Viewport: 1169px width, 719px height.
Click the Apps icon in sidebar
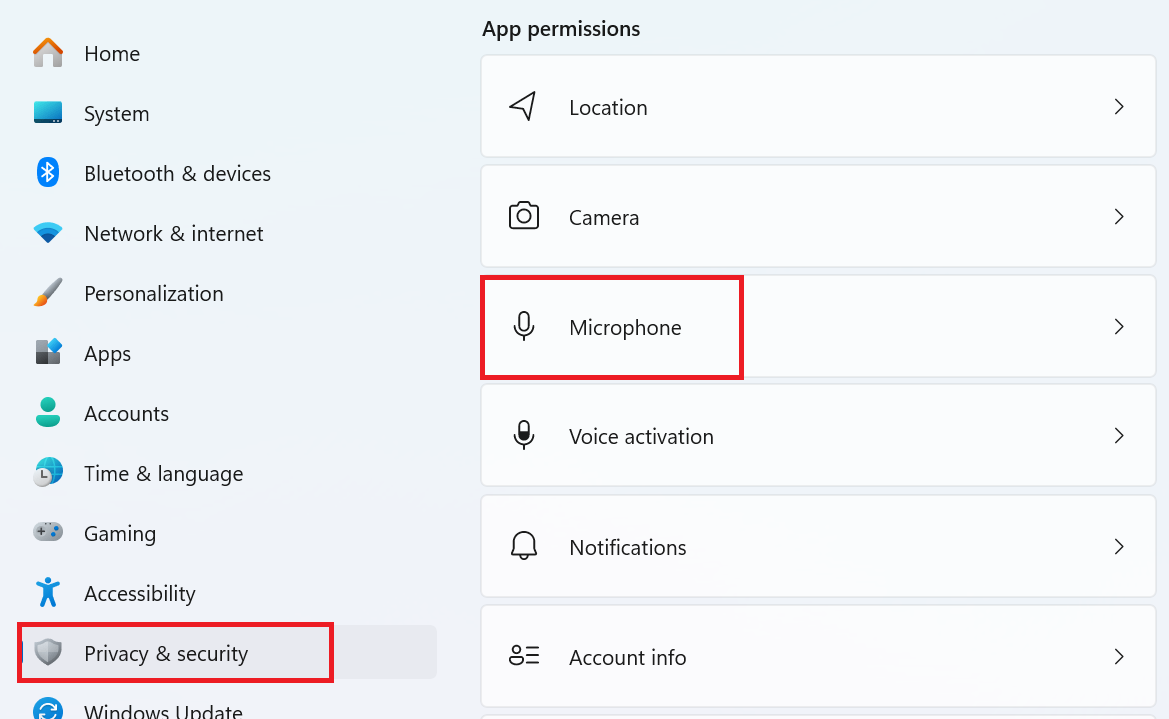click(48, 352)
